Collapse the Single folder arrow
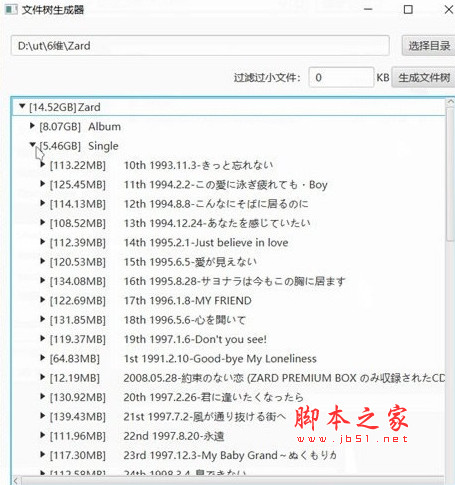This screenshot has height=485, width=455. [32, 144]
